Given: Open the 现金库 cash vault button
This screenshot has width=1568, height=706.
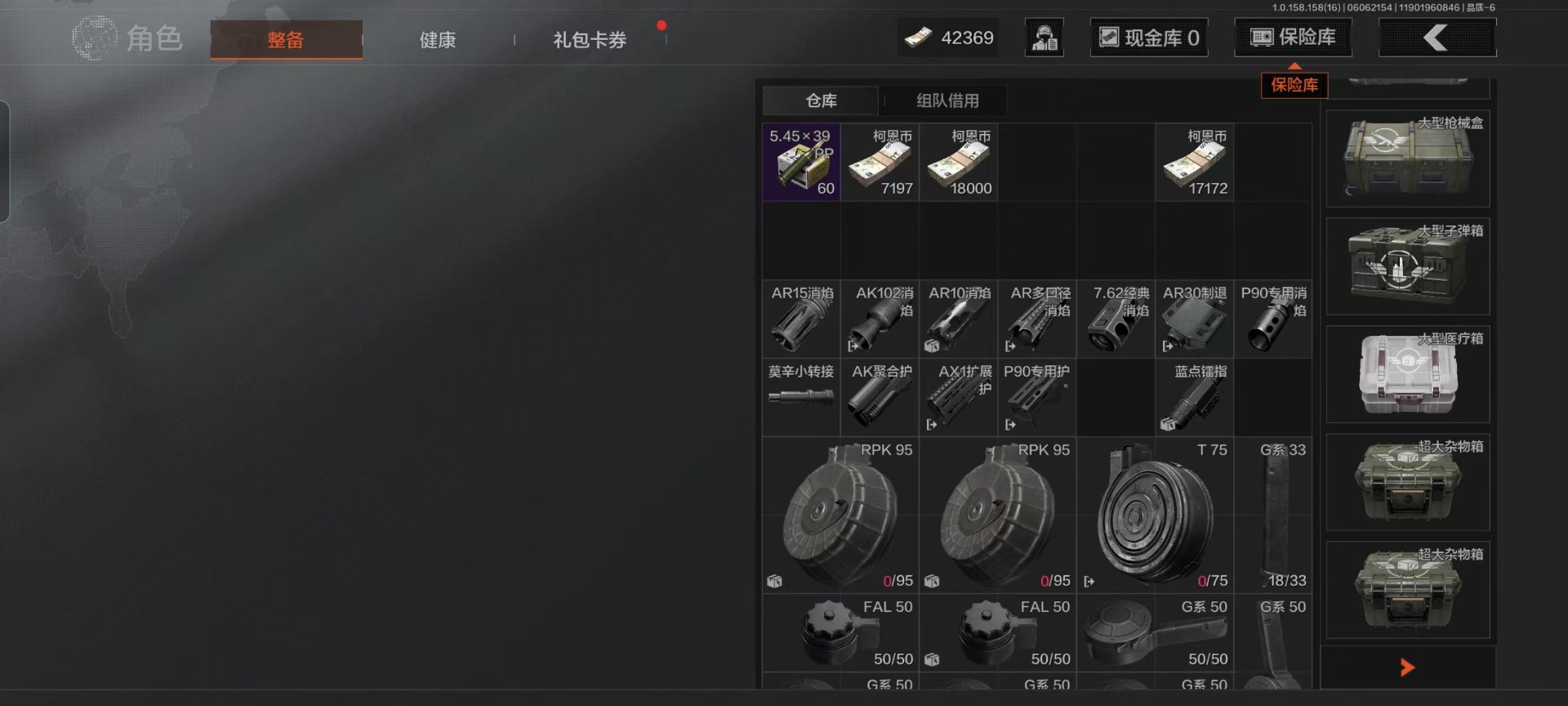Looking at the screenshot, I should click(x=1149, y=38).
